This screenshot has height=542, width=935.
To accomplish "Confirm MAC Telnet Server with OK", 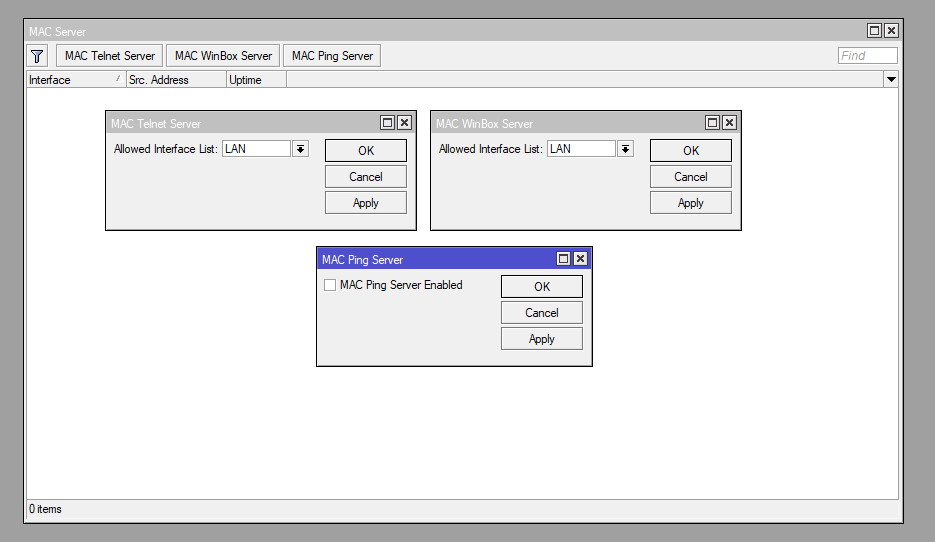I will coord(366,150).
